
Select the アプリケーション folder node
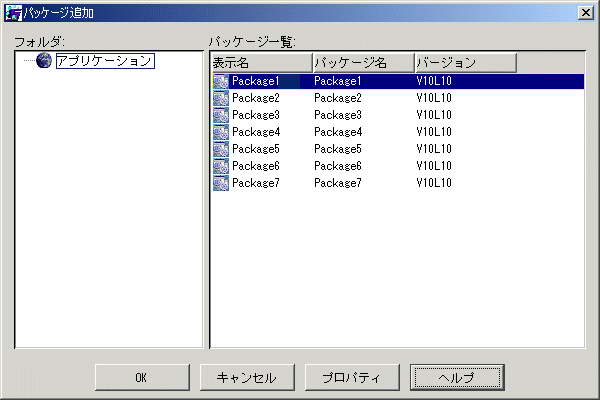(x=105, y=61)
